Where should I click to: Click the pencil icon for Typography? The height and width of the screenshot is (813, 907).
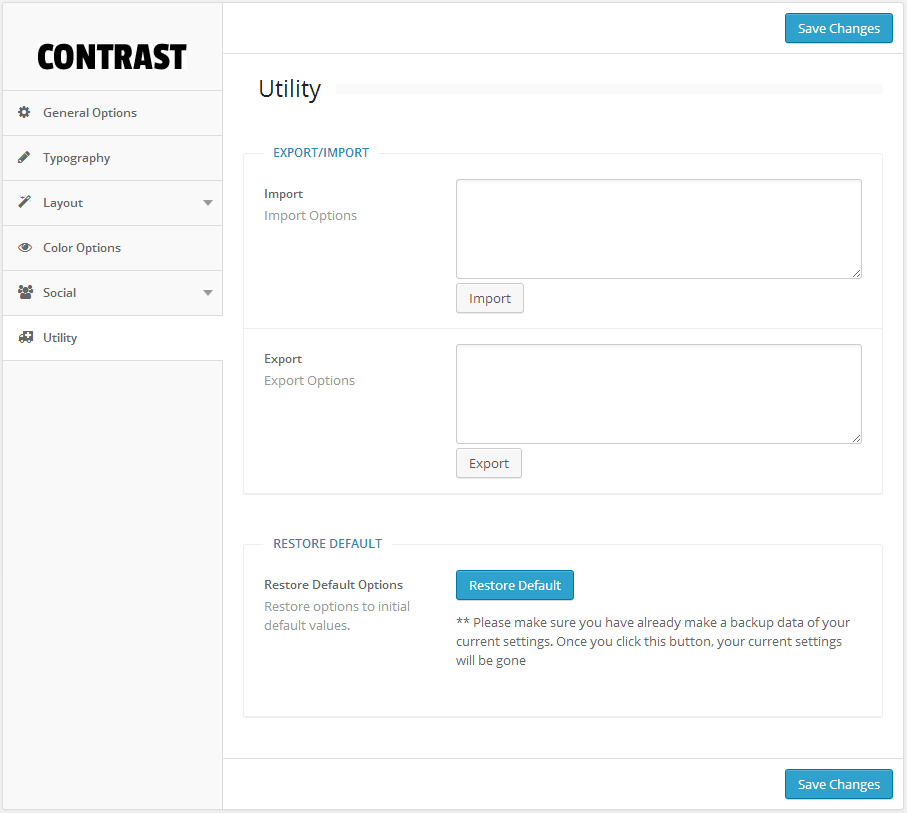click(x=25, y=158)
